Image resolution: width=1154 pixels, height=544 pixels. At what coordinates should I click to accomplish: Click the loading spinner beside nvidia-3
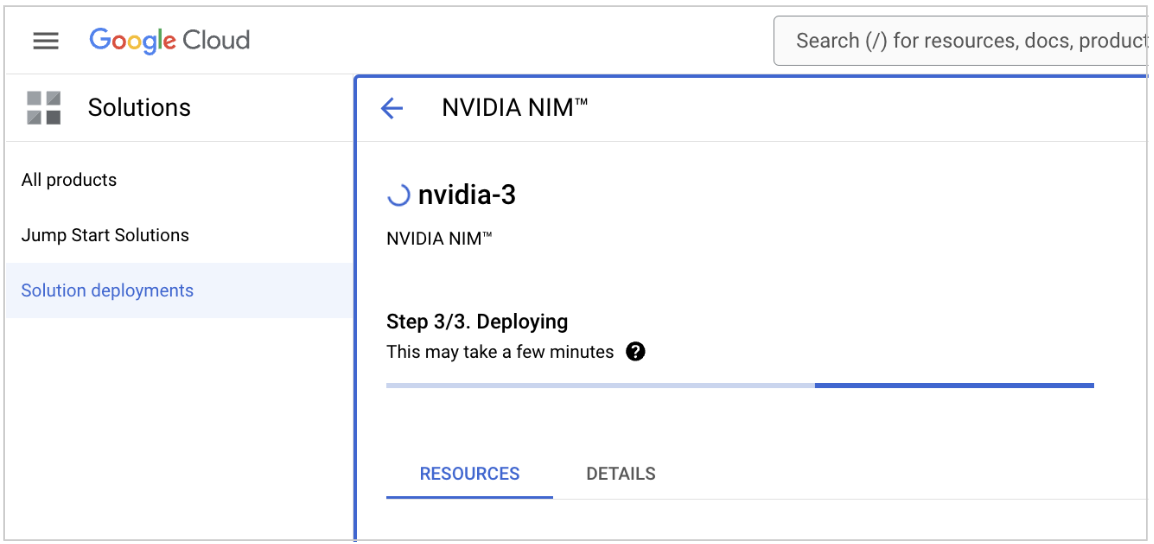pyautogui.click(x=398, y=196)
